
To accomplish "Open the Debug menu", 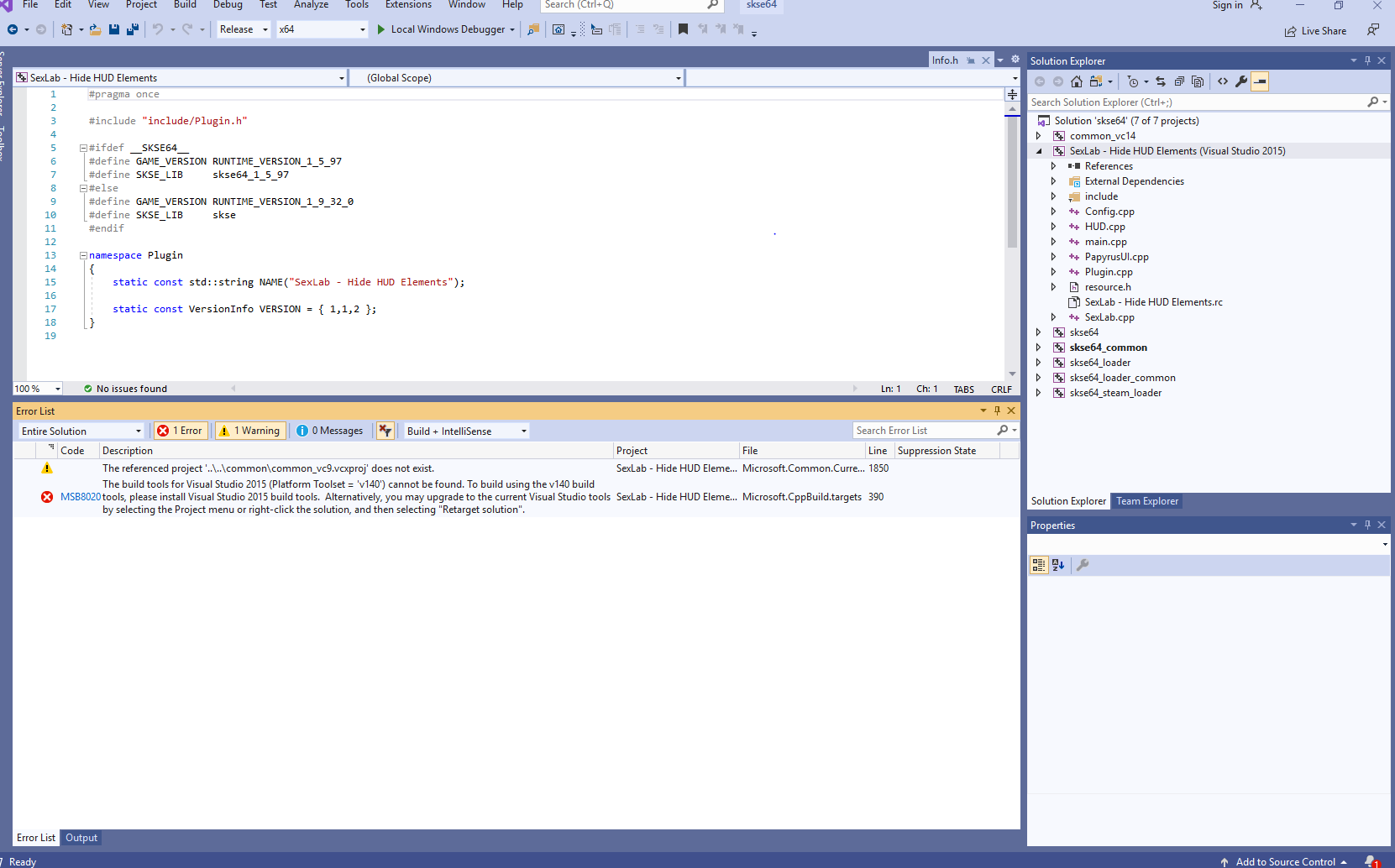I will pyautogui.click(x=228, y=5).
